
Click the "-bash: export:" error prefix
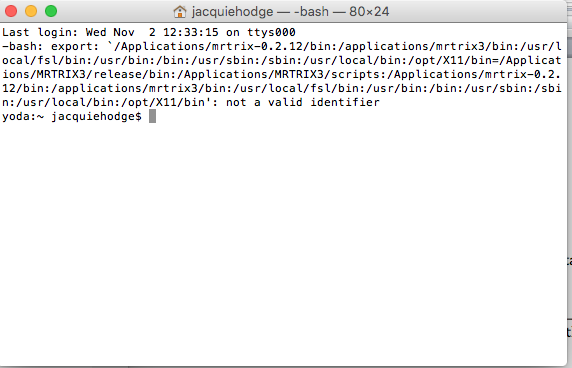click(x=50, y=47)
